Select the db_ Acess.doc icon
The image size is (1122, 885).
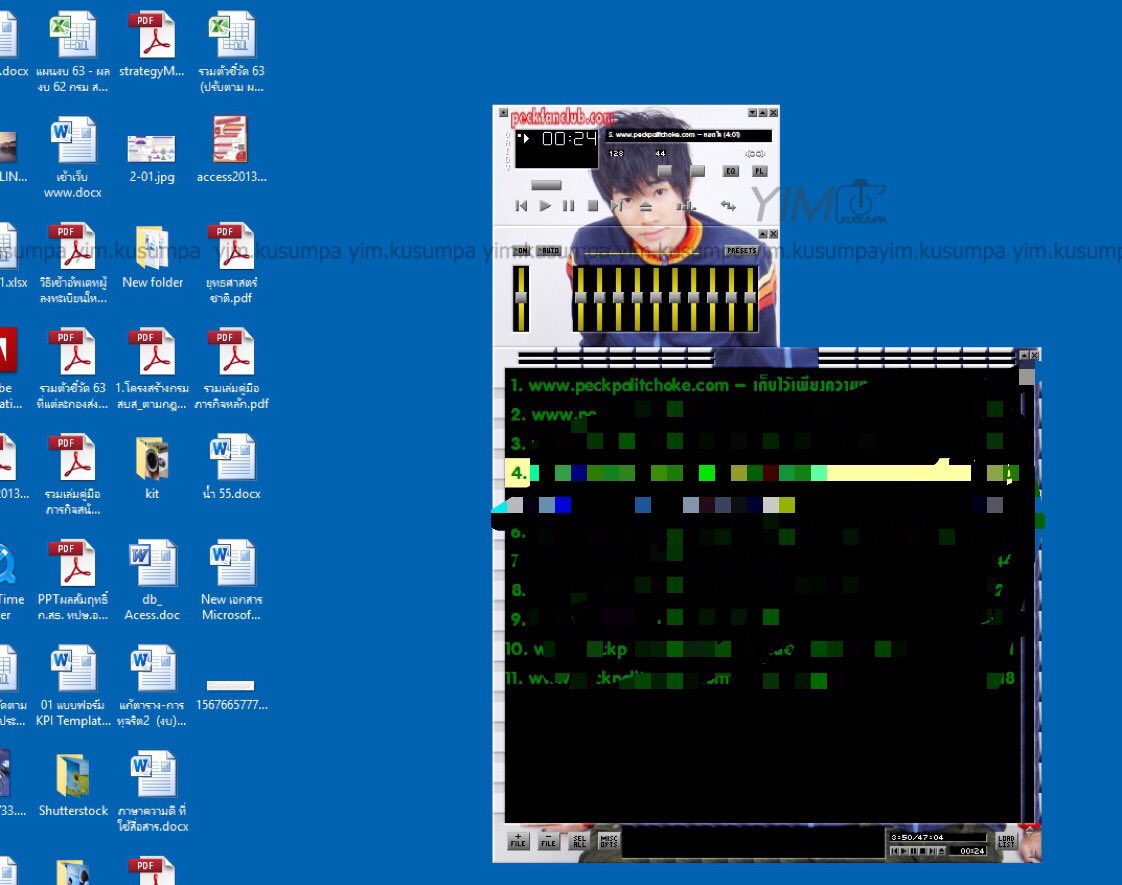152,580
